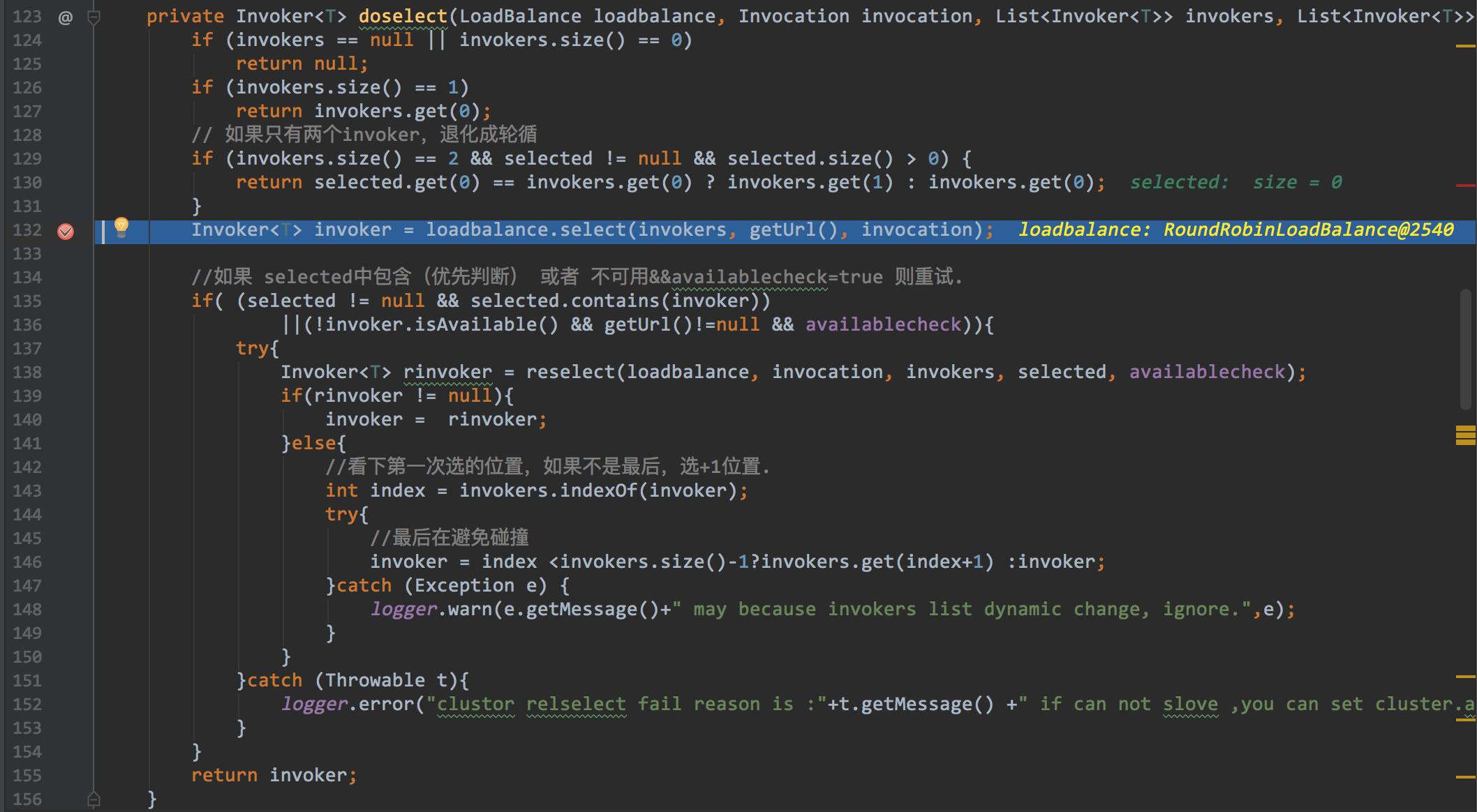
Task: Click the yellow stripe mark near line 151
Action: point(1465,677)
